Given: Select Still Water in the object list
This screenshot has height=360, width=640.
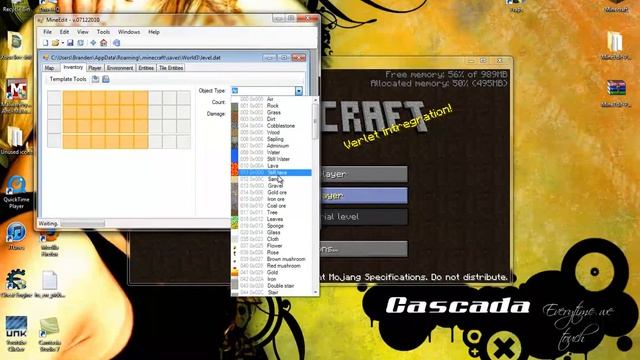Looking at the screenshot, I should 271,159.
